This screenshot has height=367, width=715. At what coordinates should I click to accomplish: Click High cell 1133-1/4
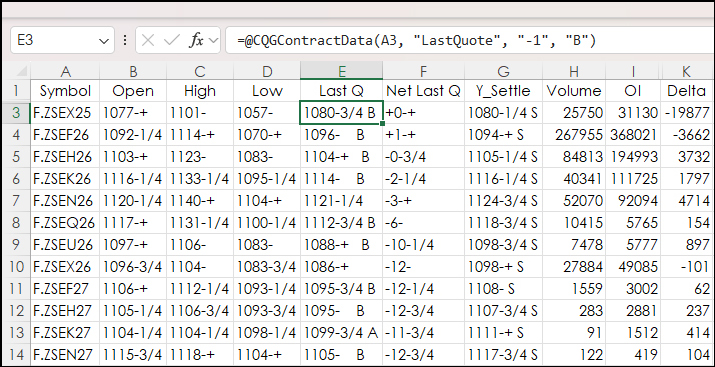200,179
